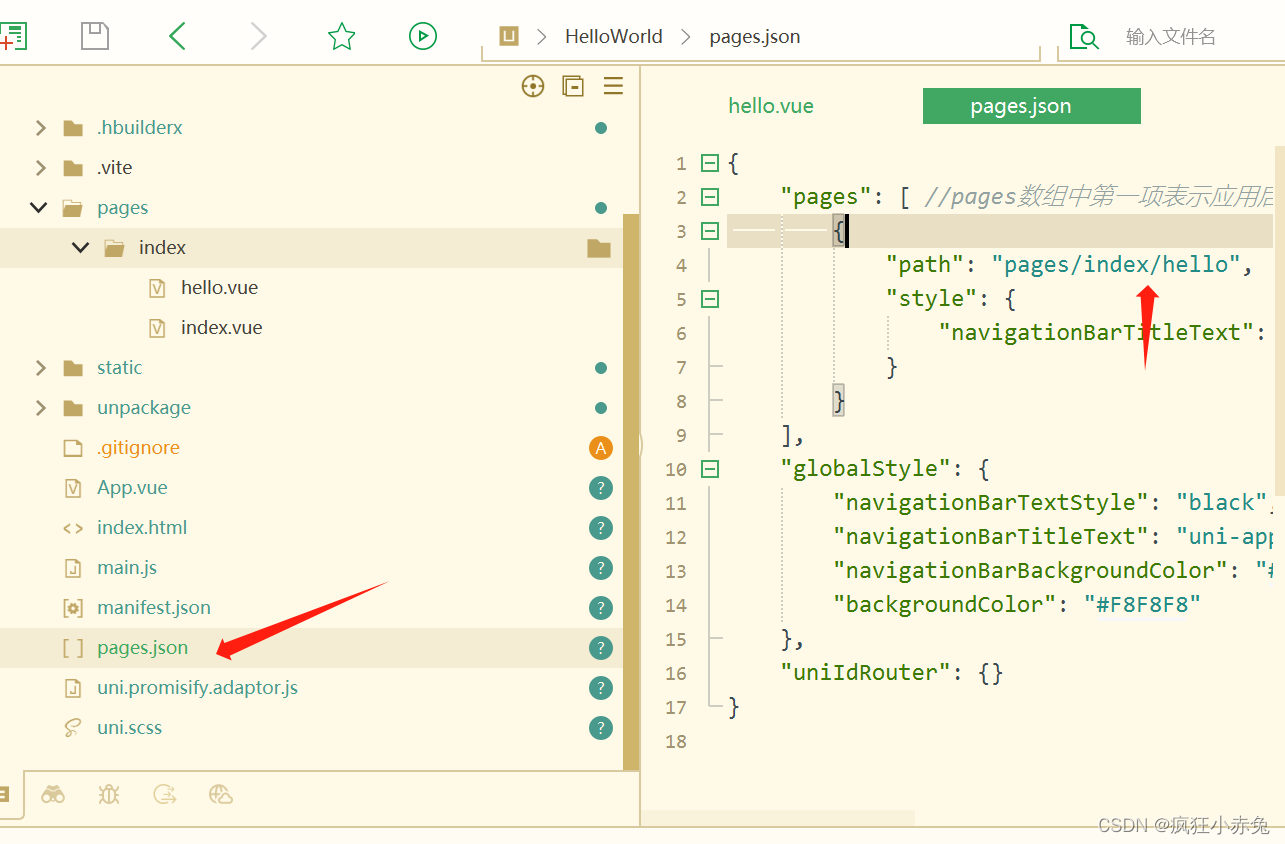This screenshot has height=844, width=1285.
Task: Open main.js in the file tree
Action: pos(127,568)
